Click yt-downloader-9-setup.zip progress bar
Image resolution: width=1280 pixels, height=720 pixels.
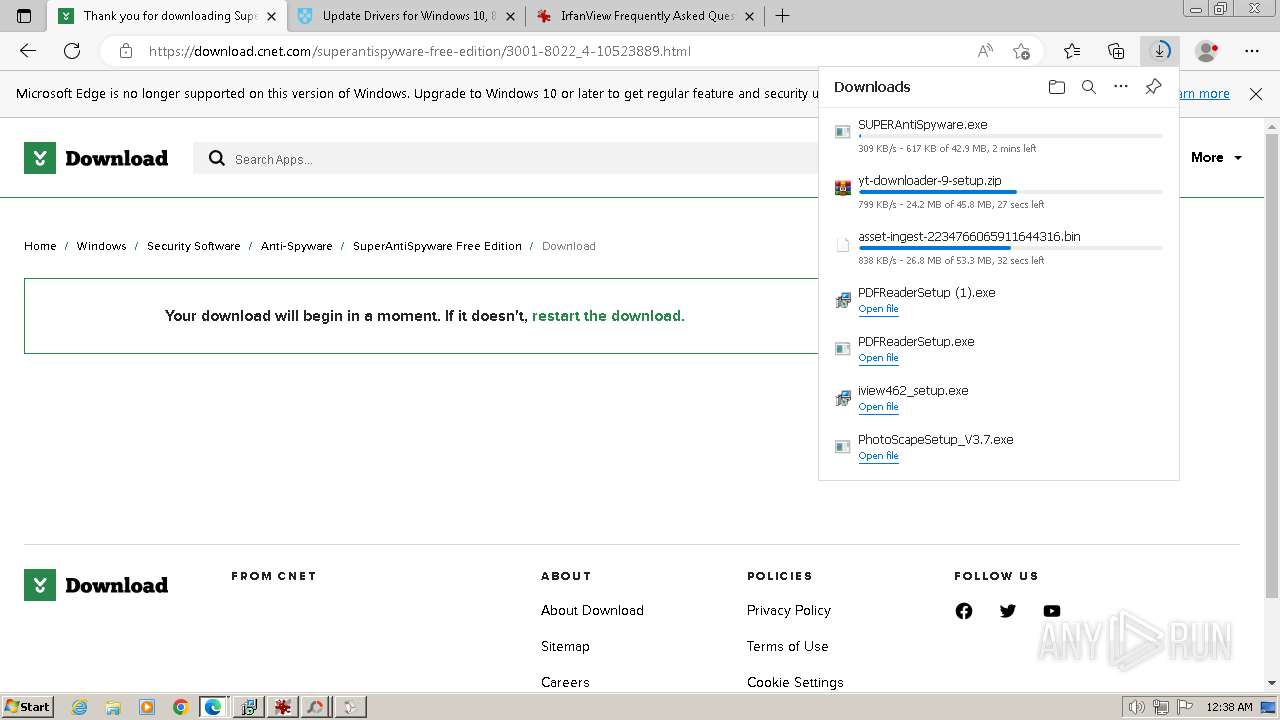click(1010, 192)
